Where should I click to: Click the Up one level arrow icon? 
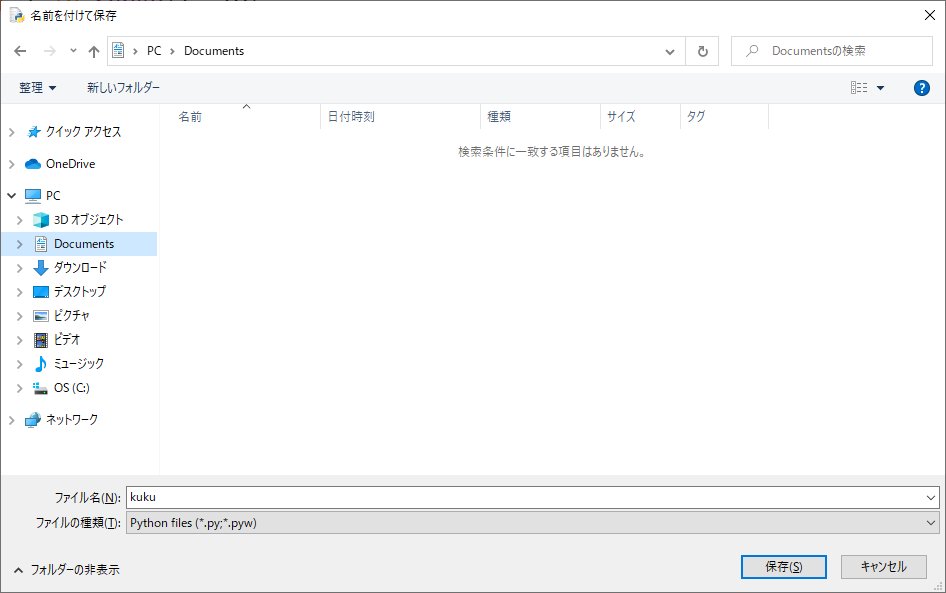[x=94, y=51]
